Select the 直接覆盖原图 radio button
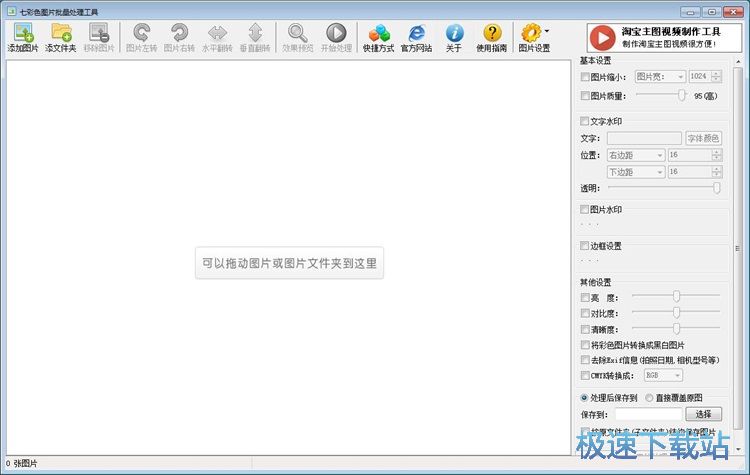 point(649,398)
